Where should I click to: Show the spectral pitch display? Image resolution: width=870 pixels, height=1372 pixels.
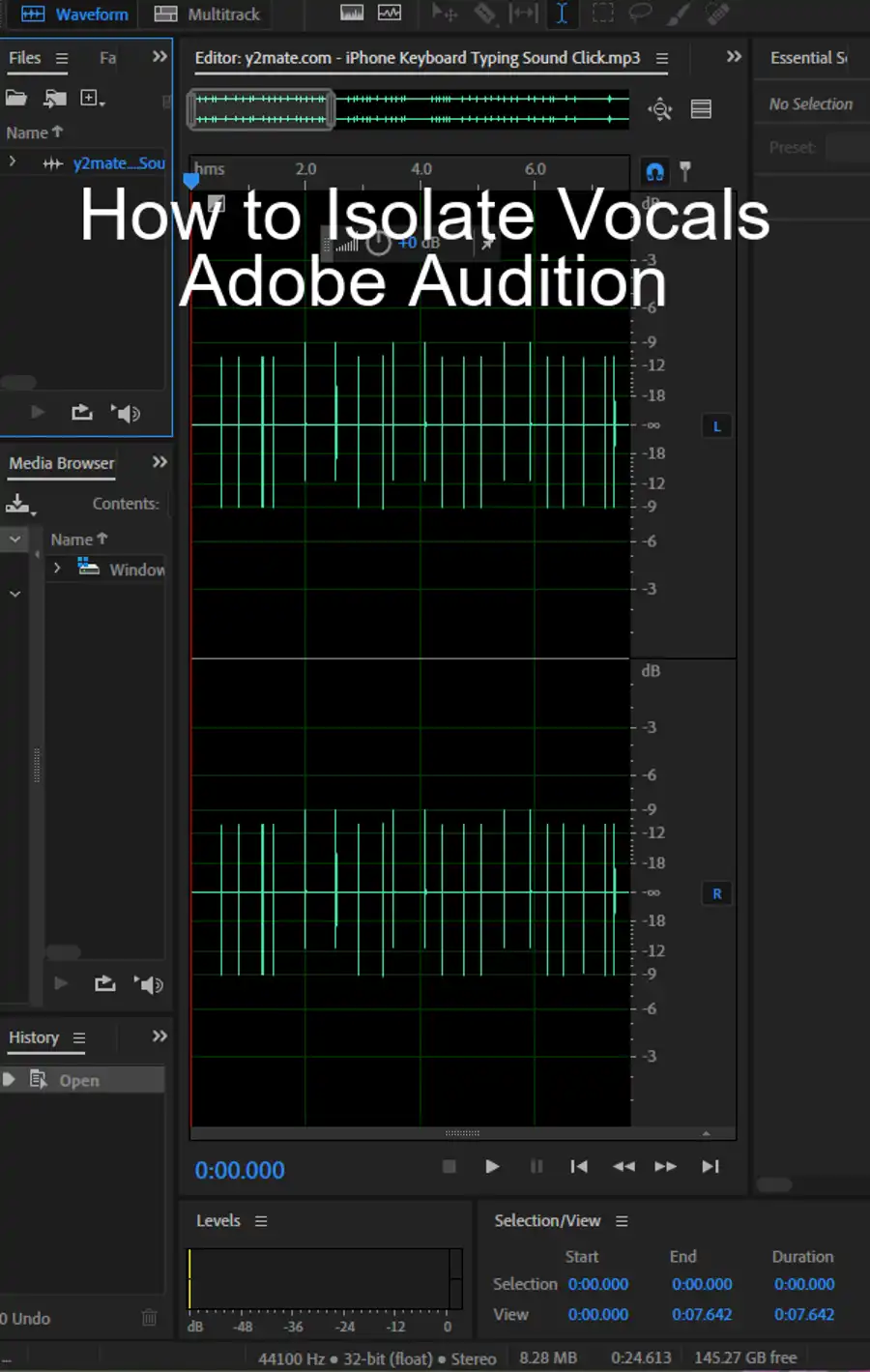tap(390, 13)
